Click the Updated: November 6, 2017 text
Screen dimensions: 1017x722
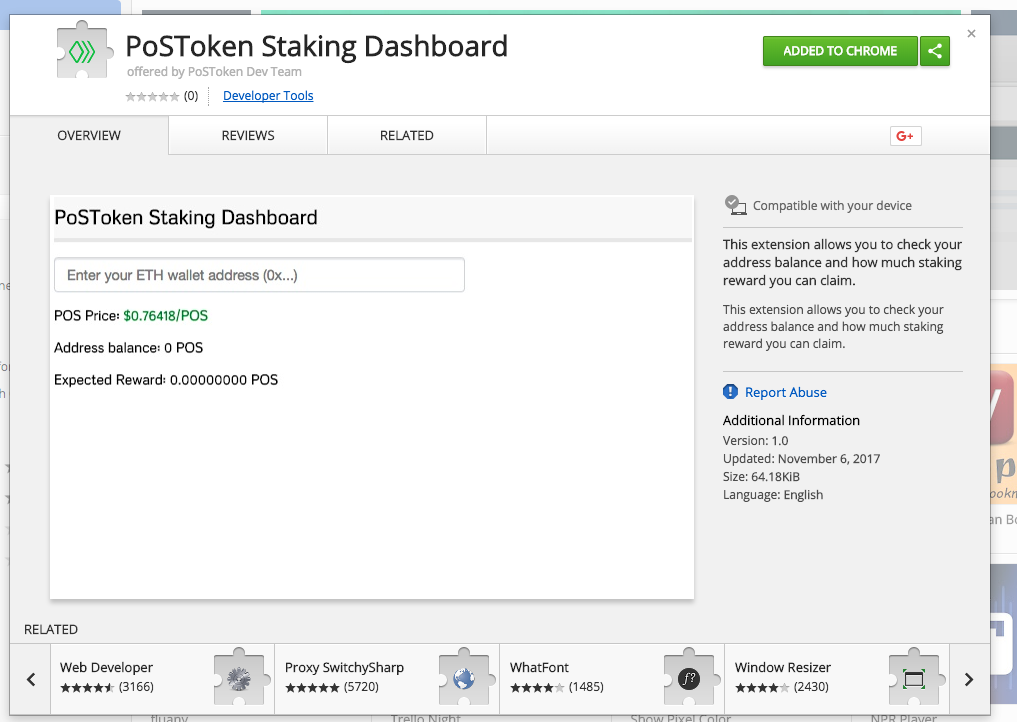(x=802, y=459)
